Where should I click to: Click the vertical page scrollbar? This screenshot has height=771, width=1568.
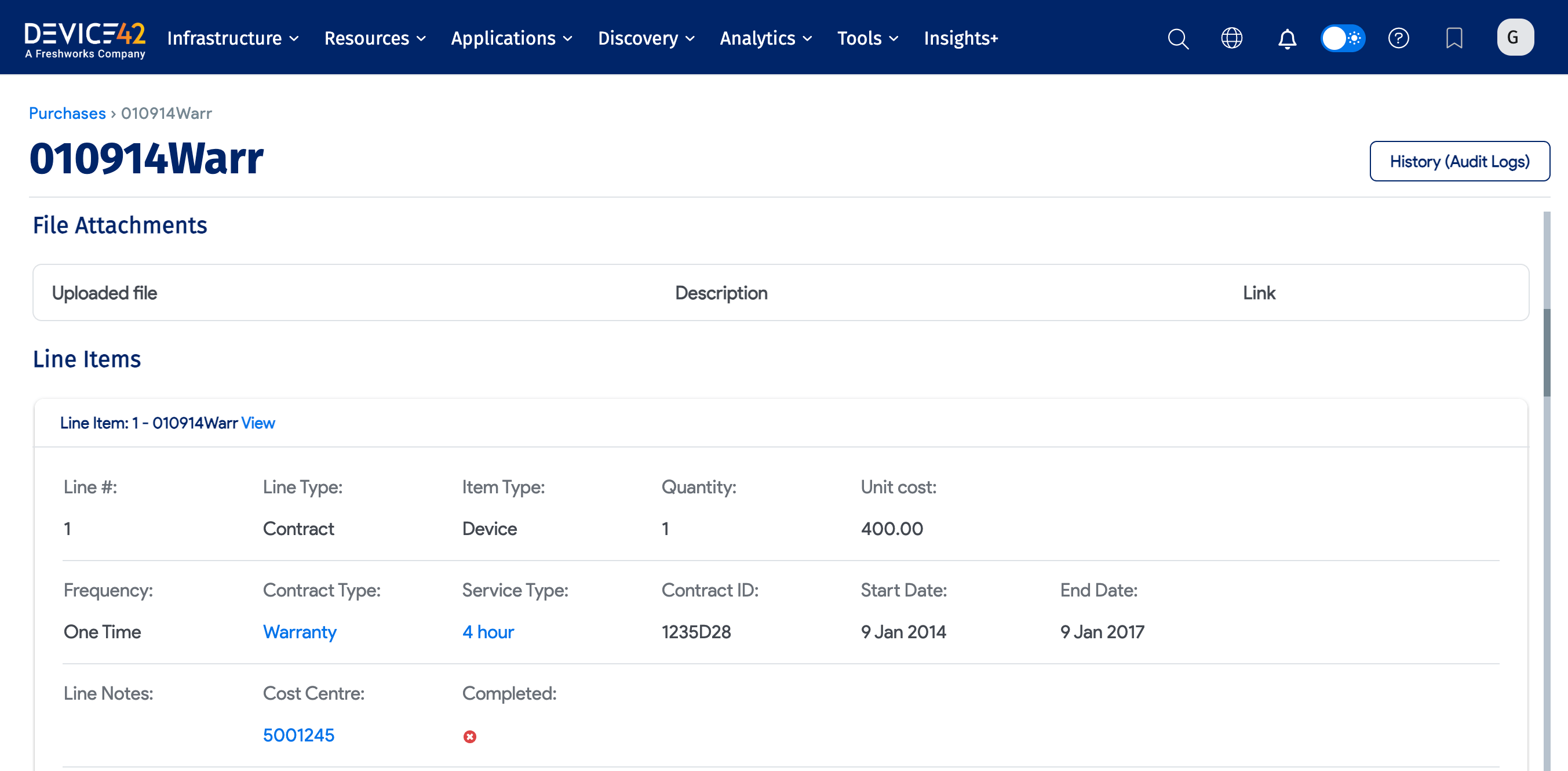(1546, 353)
